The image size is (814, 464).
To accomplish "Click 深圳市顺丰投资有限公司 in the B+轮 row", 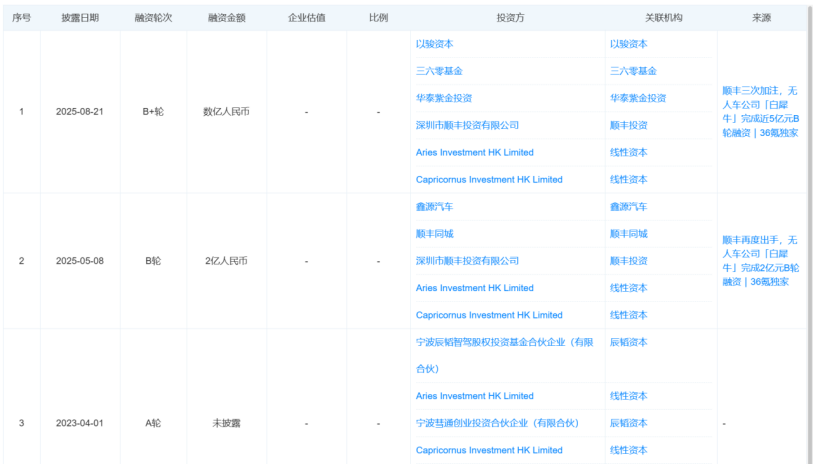I will coord(467,125).
